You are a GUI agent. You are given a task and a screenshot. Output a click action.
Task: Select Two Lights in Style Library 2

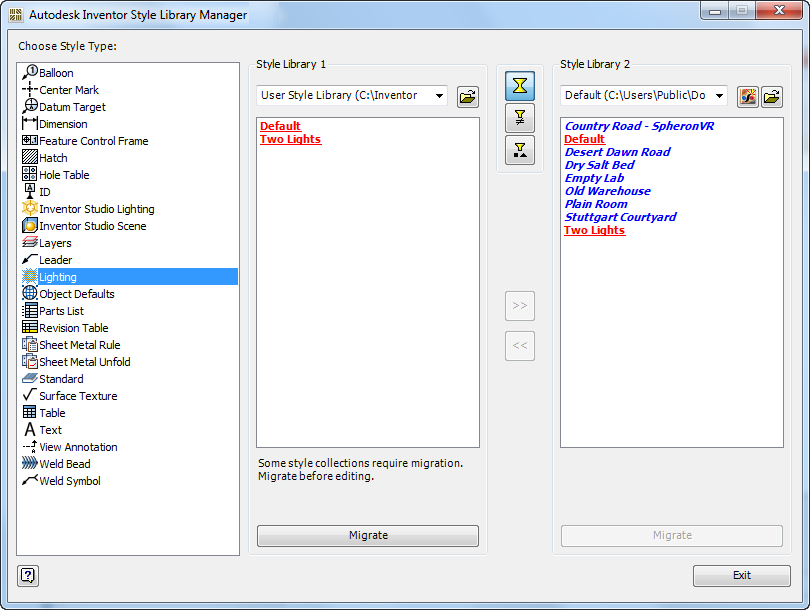tap(595, 230)
